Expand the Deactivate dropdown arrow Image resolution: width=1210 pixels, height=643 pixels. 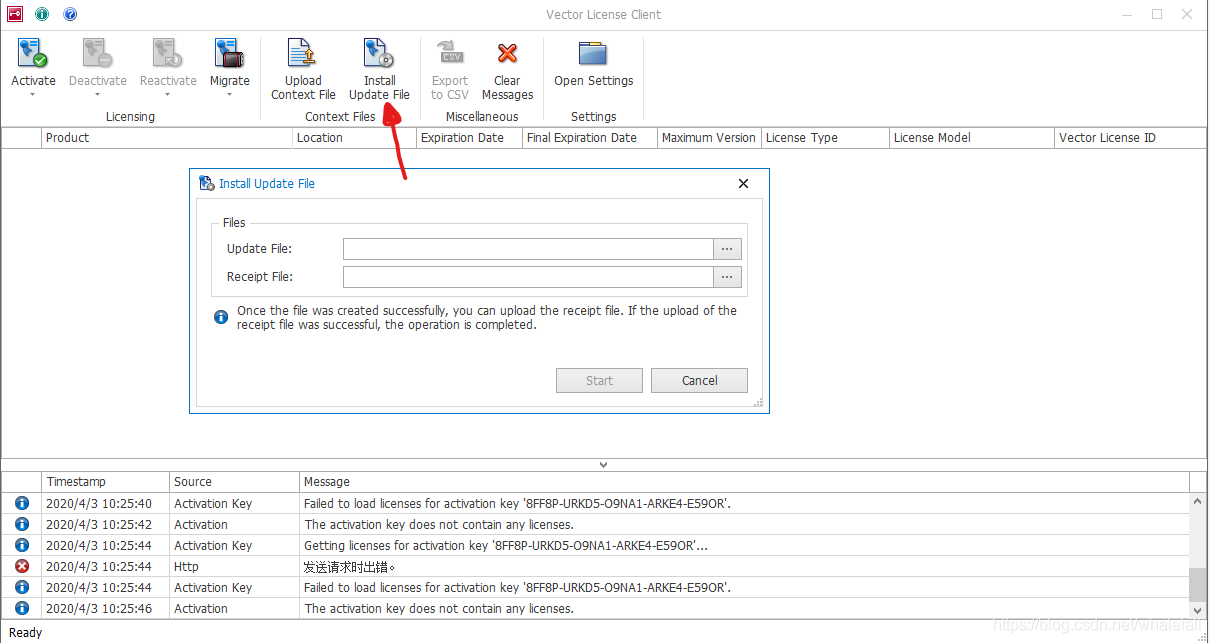click(97, 95)
